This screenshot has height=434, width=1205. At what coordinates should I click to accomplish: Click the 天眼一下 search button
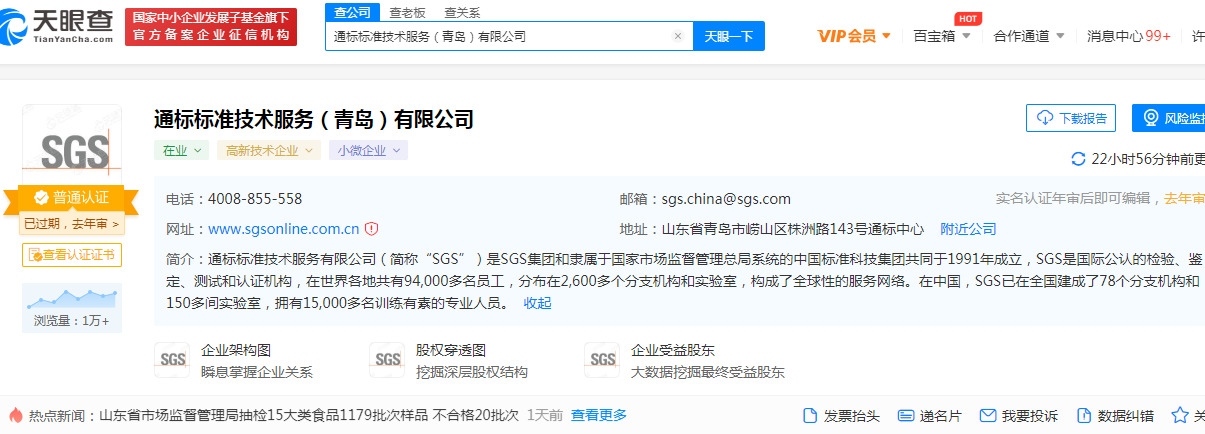(x=729, y=36)
